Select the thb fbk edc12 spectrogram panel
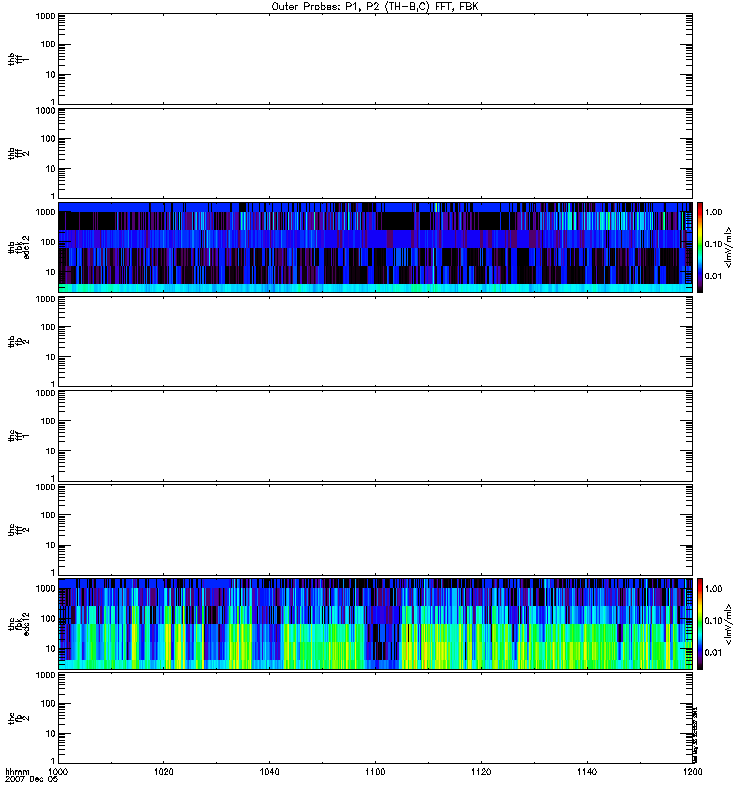The image size is (750, 800). (375, 246)
